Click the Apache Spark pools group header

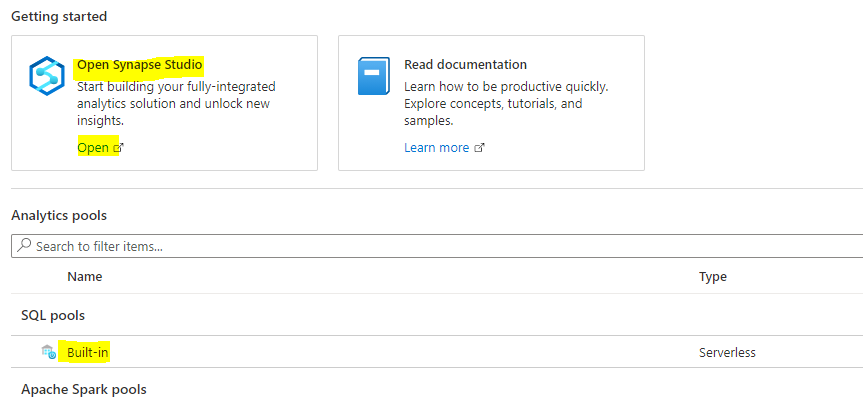pyautogui.click(x=84, y=390)
